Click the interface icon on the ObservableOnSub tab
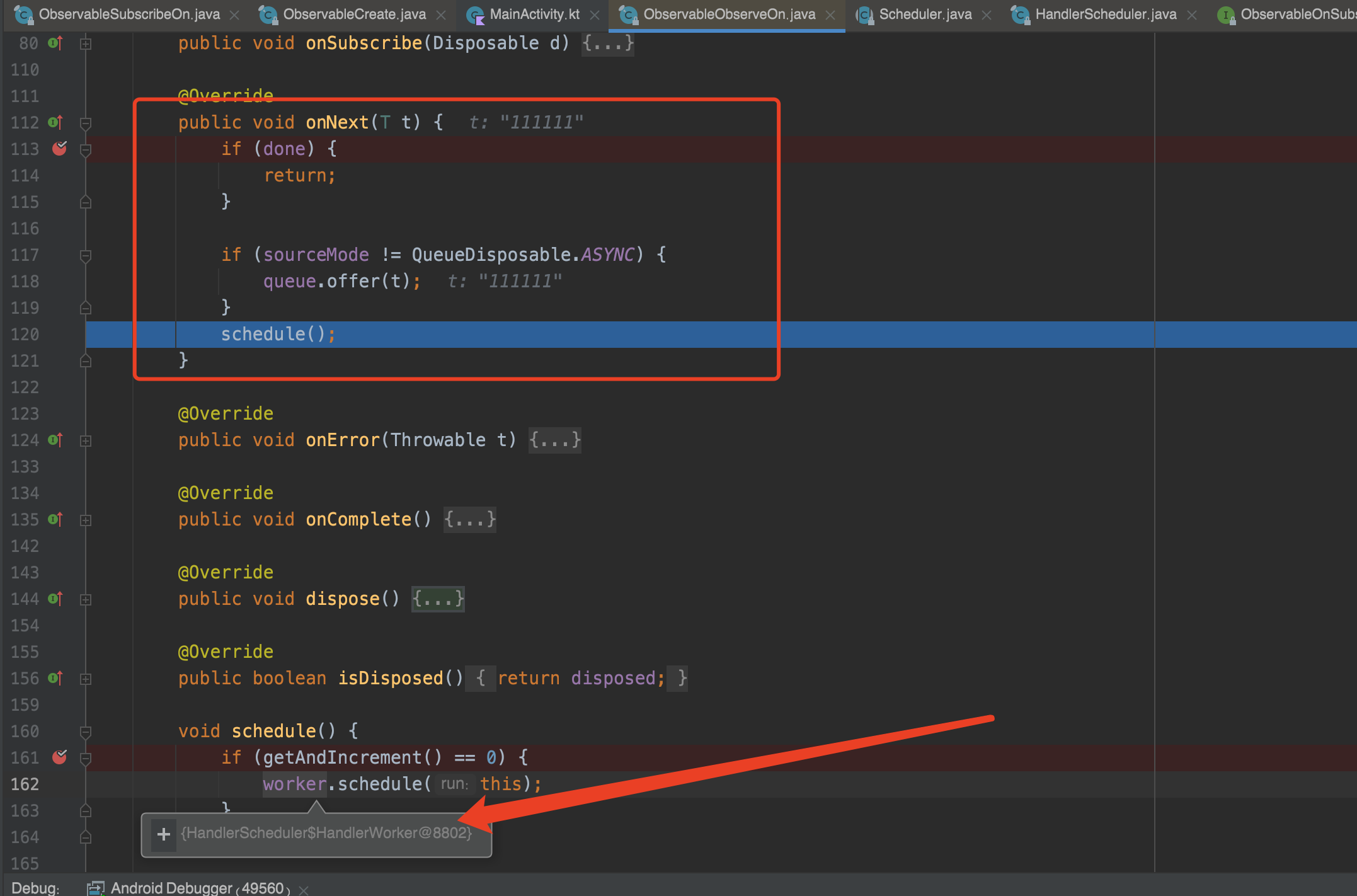This screenshot has width=1357, height=896. click(1226, 14)
